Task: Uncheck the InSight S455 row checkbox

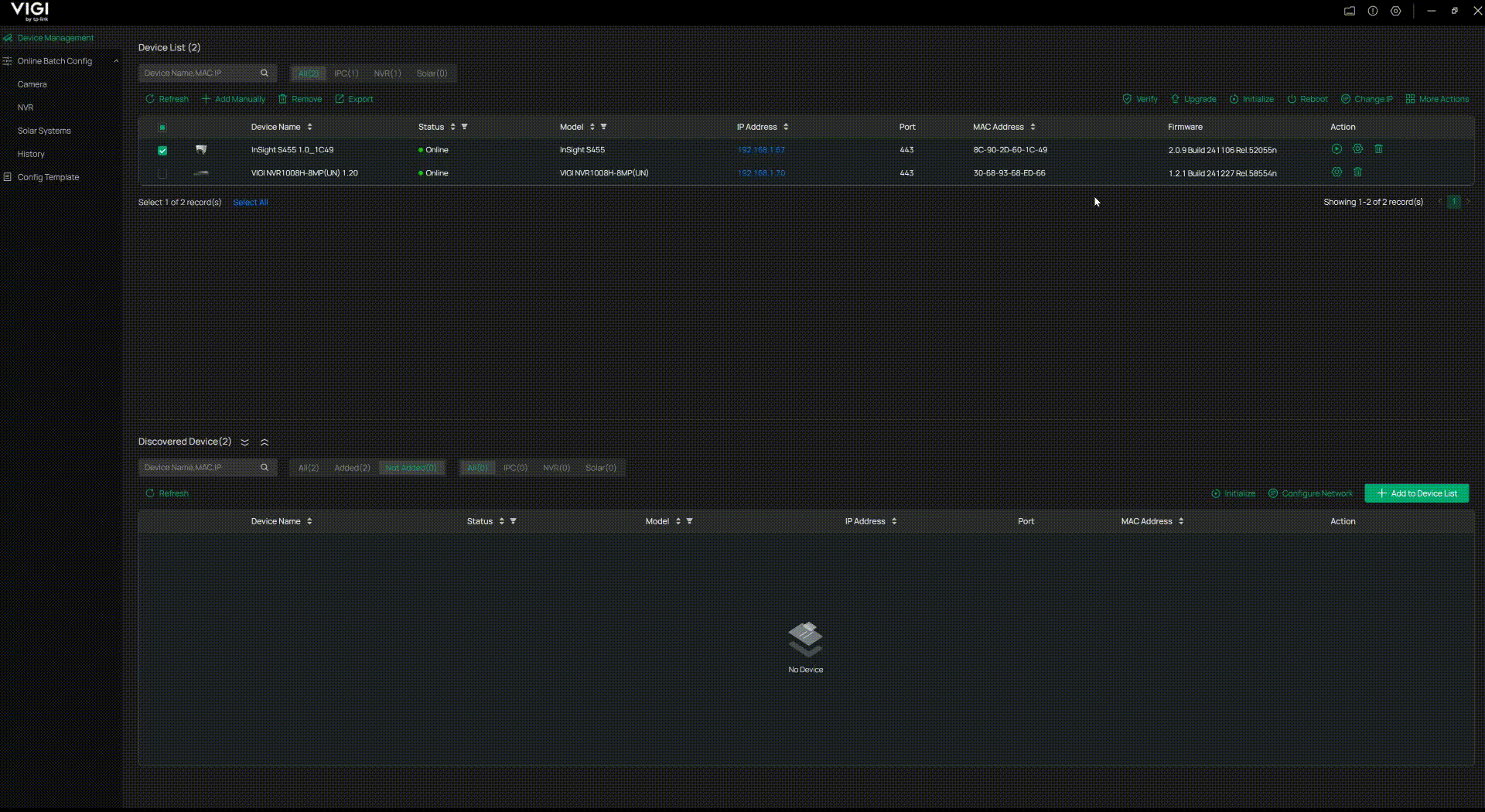Action: [x=162, y=150]
